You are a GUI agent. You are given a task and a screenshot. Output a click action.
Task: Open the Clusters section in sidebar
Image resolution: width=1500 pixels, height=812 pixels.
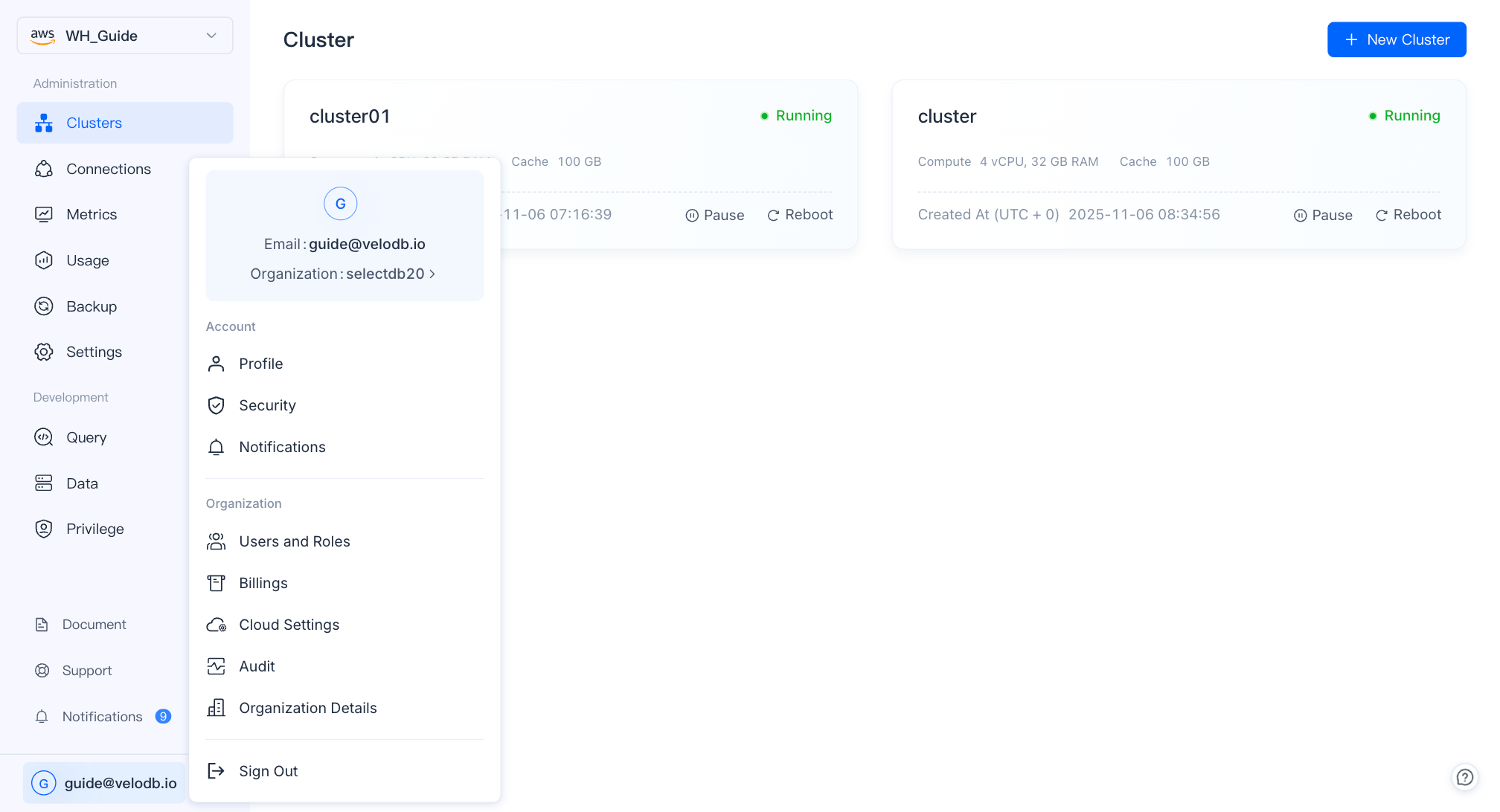click(94, 123)
